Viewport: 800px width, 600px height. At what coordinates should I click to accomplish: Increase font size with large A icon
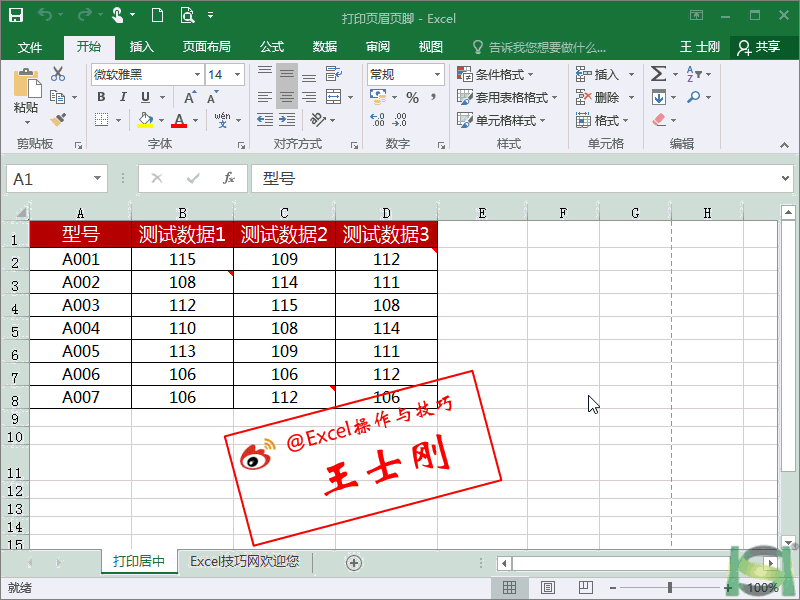(x=190, y=97)
